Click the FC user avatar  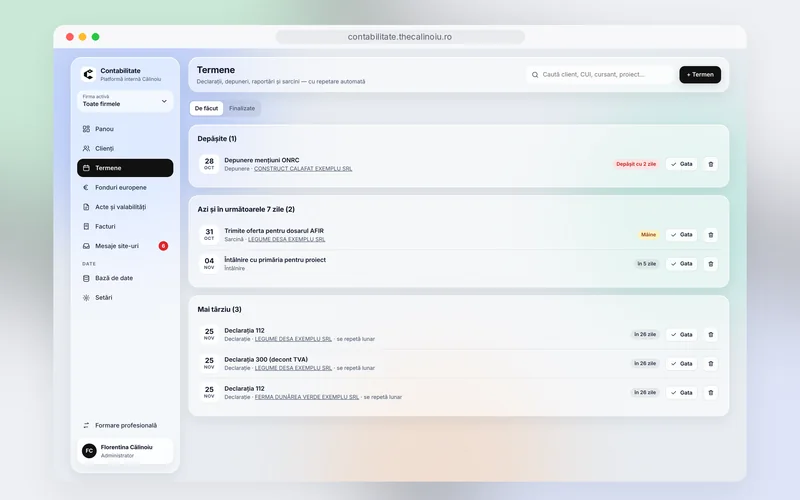(89, 451)
